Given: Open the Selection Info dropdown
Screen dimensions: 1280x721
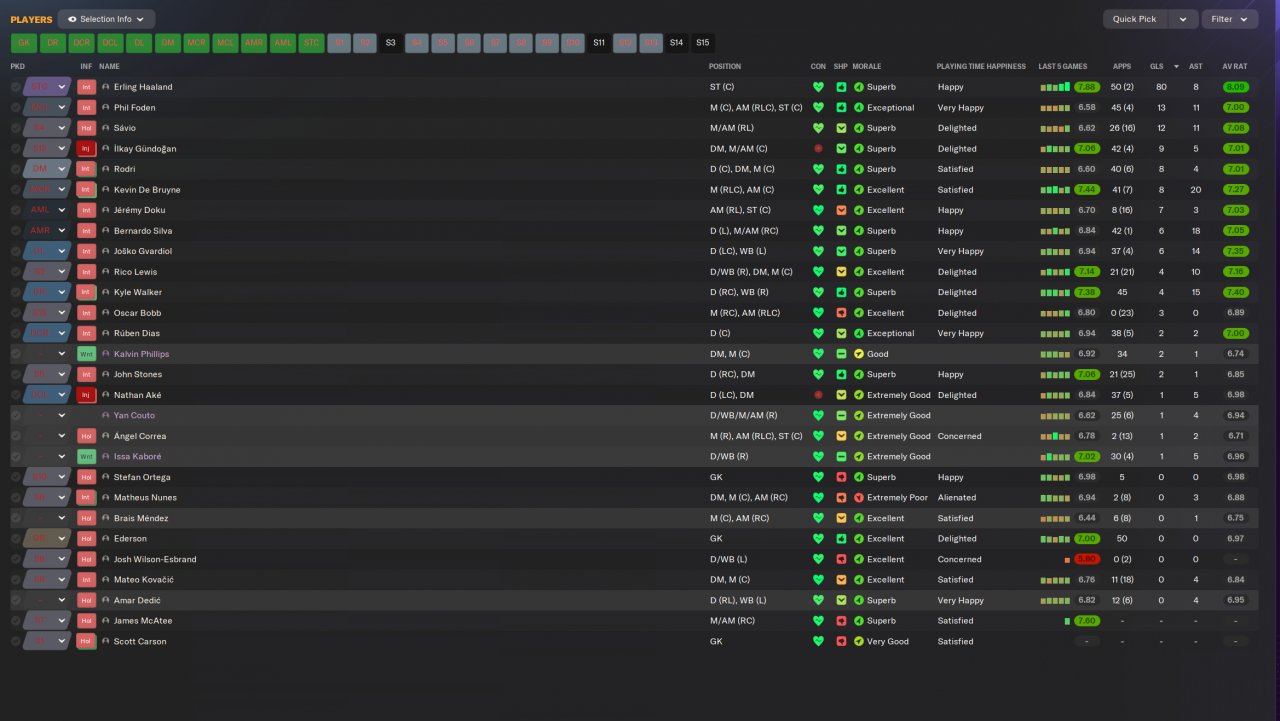Looking at the screenshot, I should [x=106, y=19].
